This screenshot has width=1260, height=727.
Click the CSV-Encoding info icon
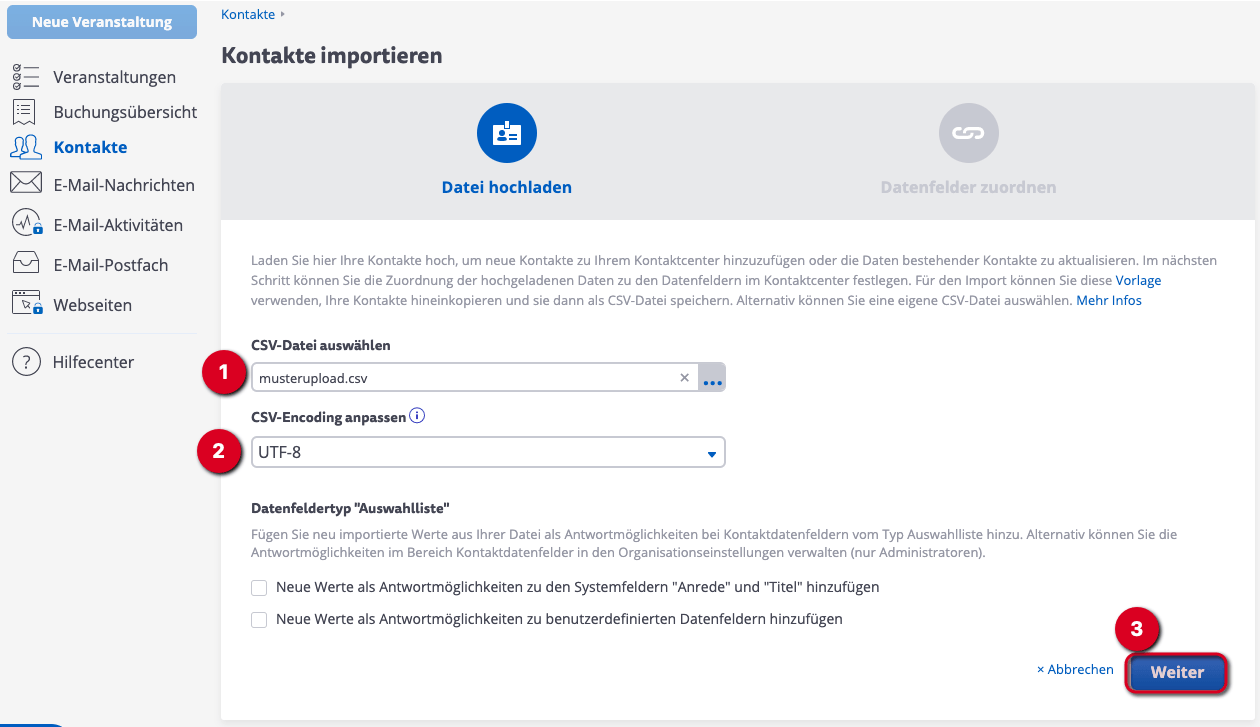[418, 416]
